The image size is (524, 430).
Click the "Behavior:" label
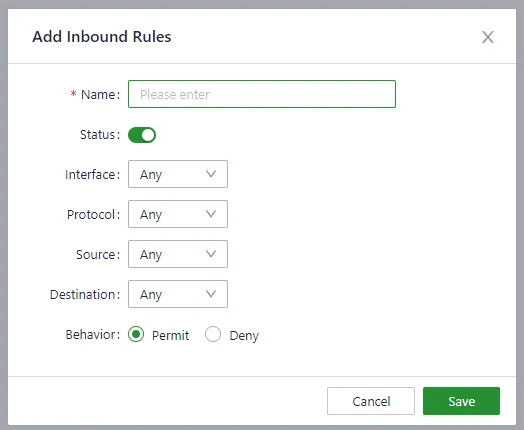point(93,335)
